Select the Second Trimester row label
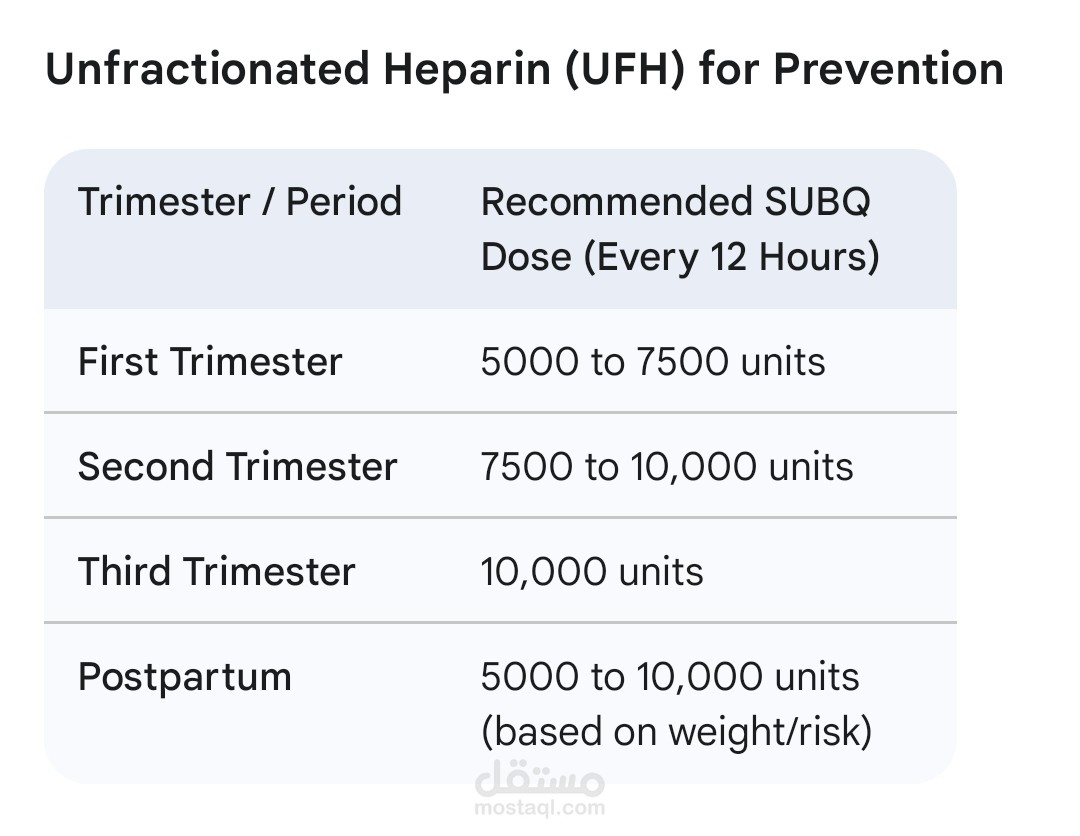 [x=238, y=466]
